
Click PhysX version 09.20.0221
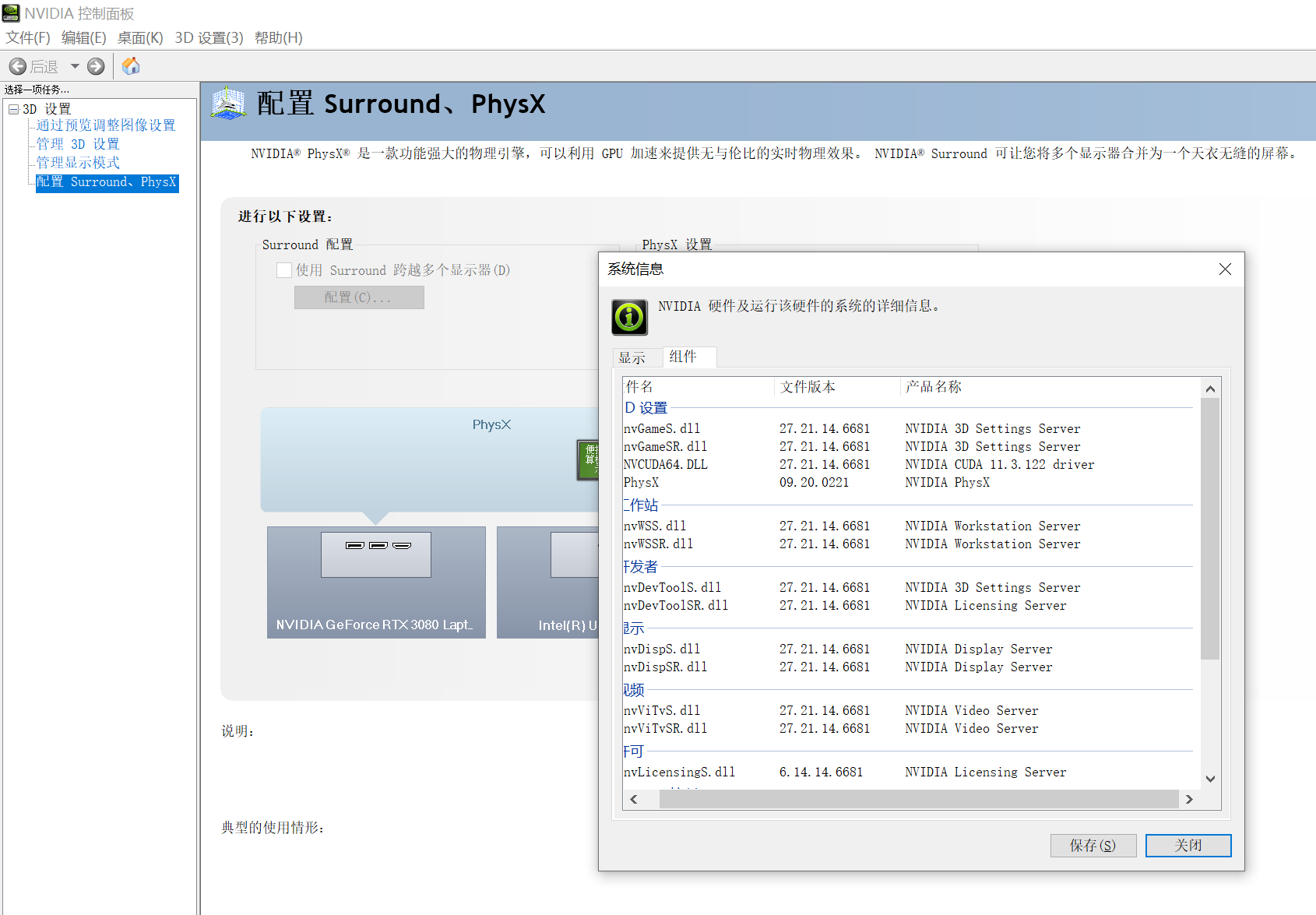click(x=815, y=483)
